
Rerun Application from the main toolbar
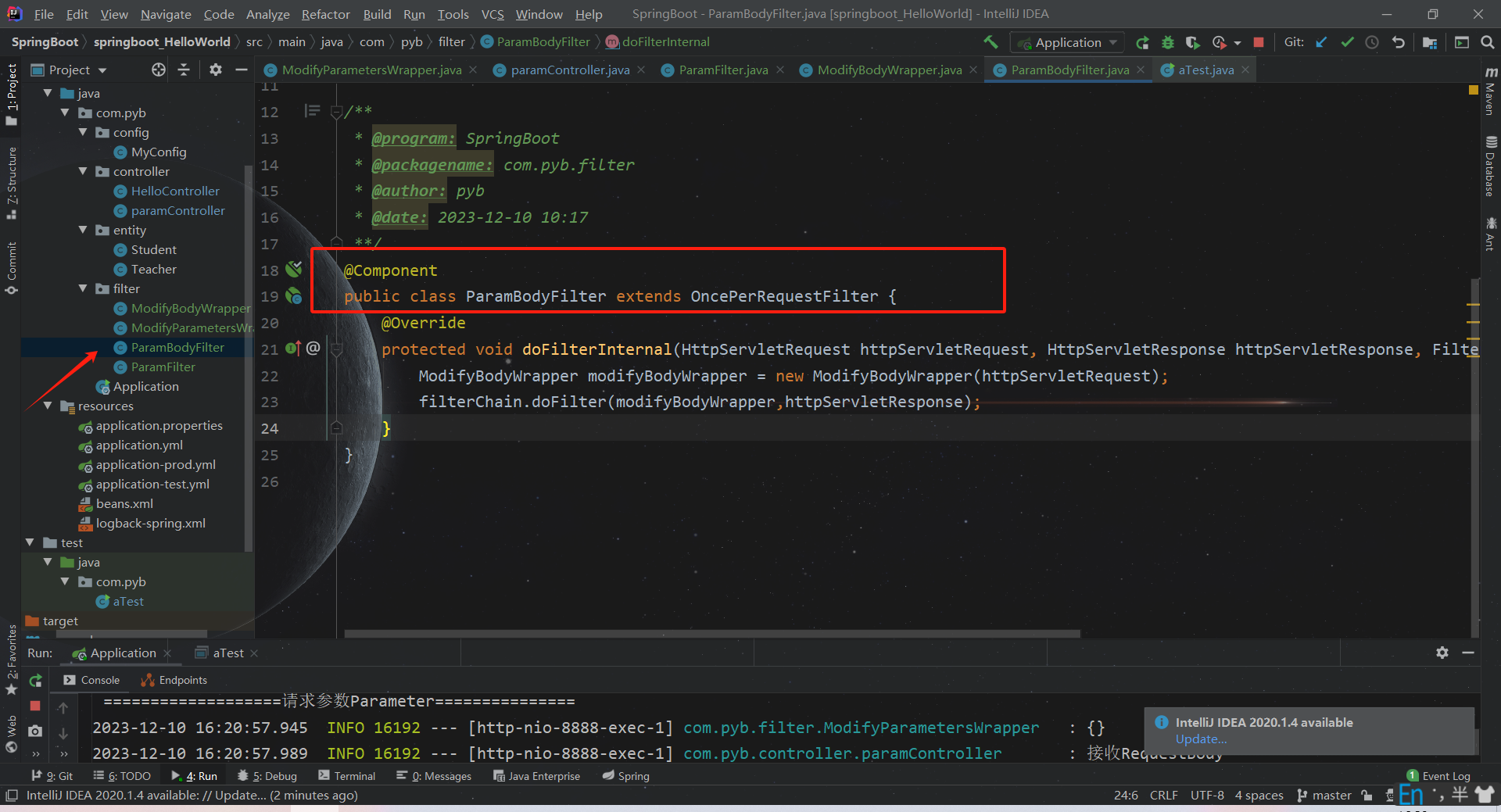point(1142,42)
